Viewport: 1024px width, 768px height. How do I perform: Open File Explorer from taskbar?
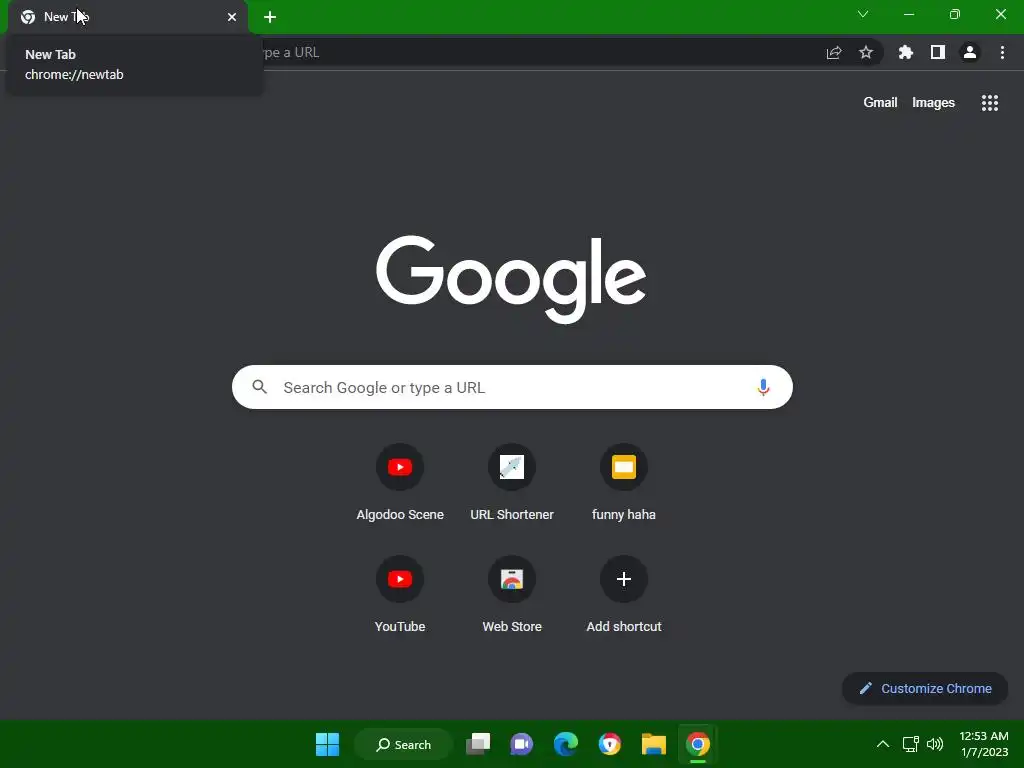point(653,744)
